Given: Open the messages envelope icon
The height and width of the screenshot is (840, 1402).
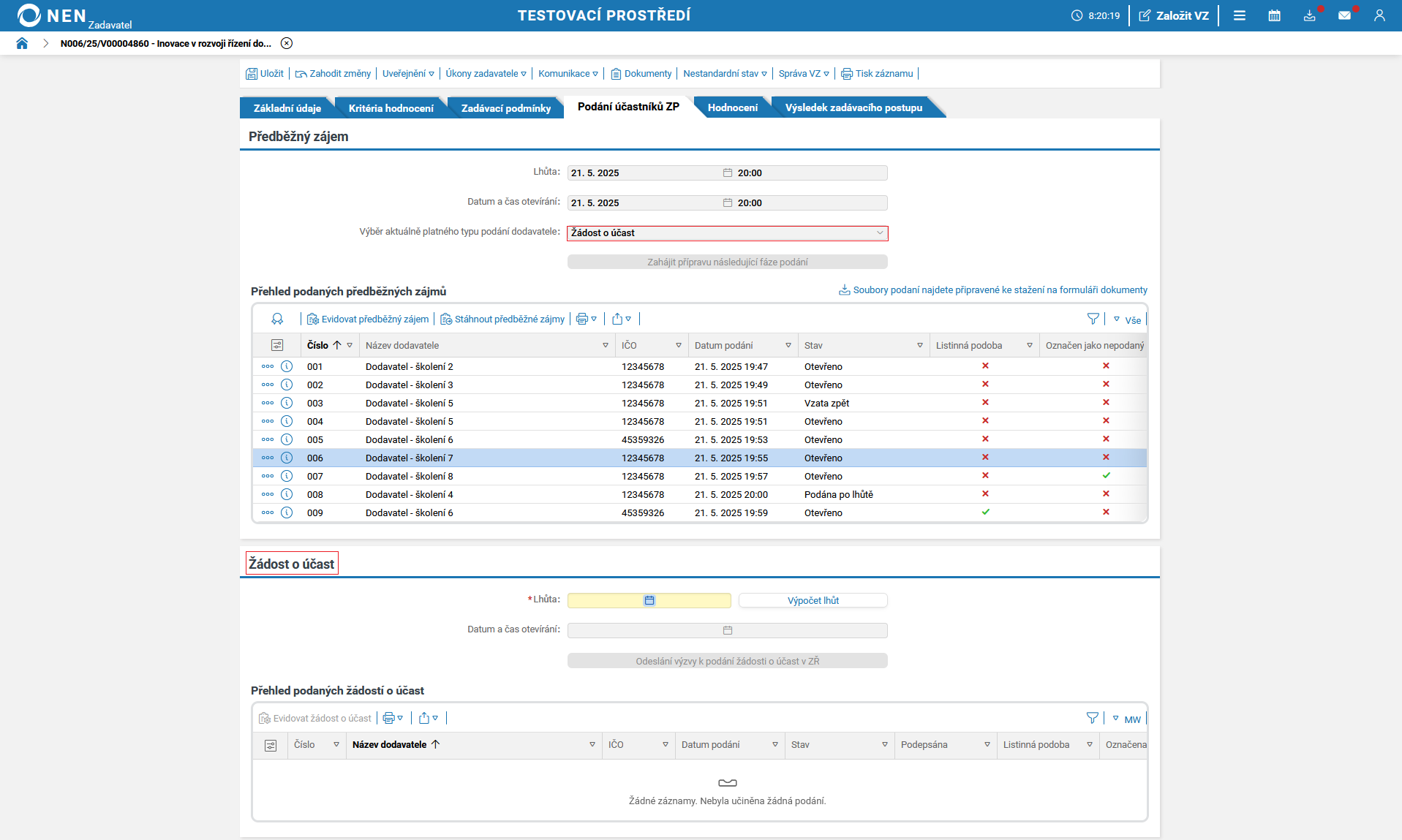Looking at the screenshot, I should click(x=1344, y=15).
